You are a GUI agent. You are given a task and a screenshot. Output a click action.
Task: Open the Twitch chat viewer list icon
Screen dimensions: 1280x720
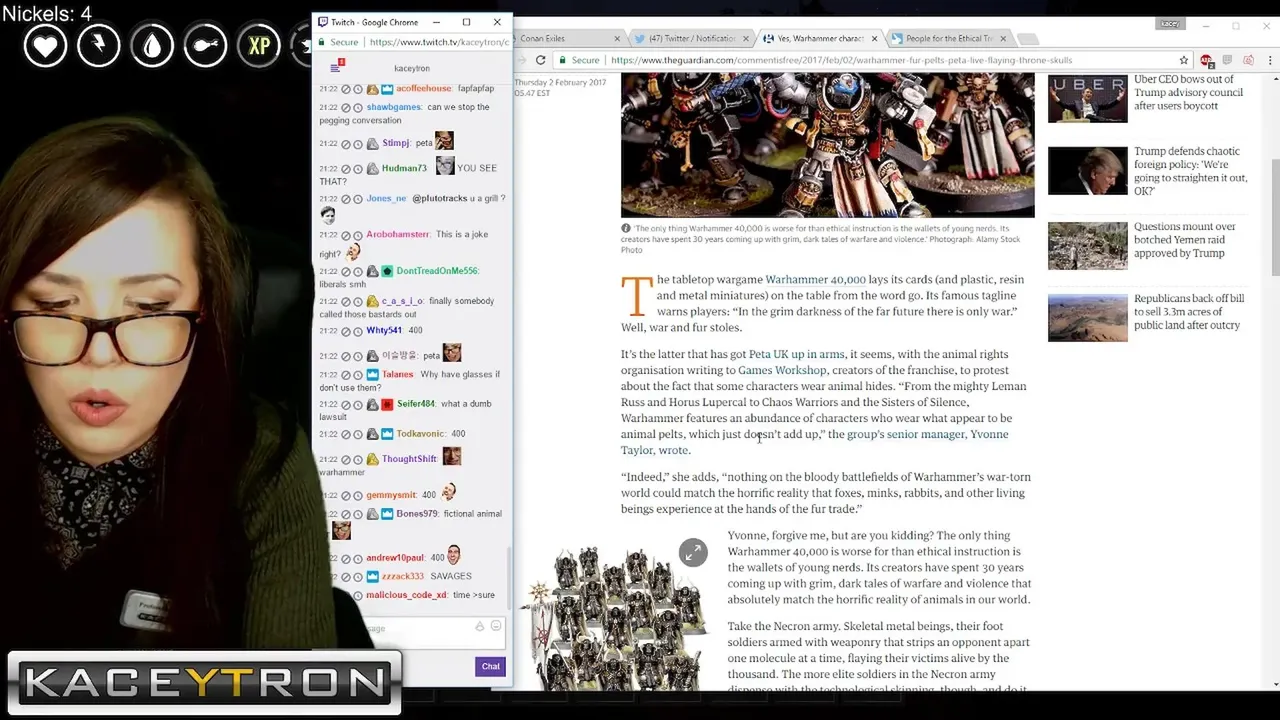tap(336, 67)
